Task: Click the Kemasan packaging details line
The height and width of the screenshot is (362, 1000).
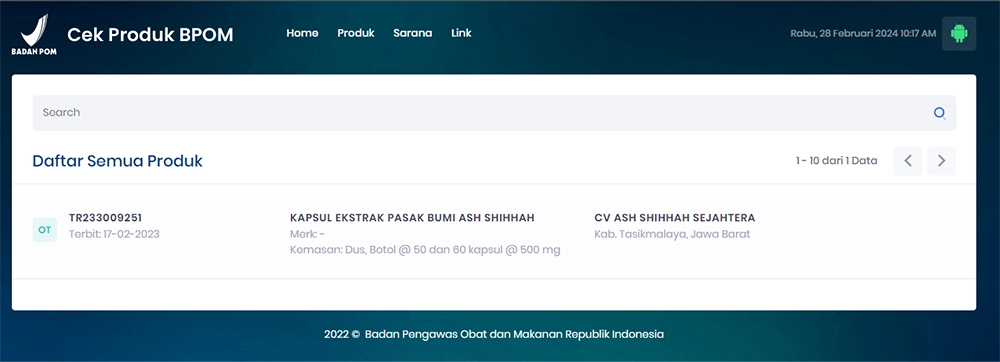Action: click(x=425, y=250)
